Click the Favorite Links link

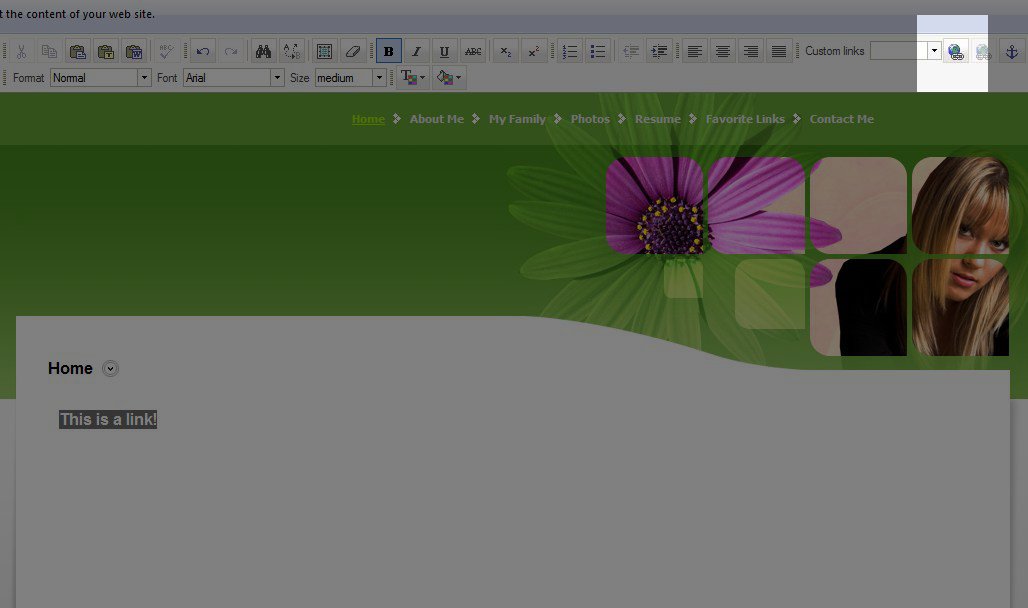[x=745, y=119]
